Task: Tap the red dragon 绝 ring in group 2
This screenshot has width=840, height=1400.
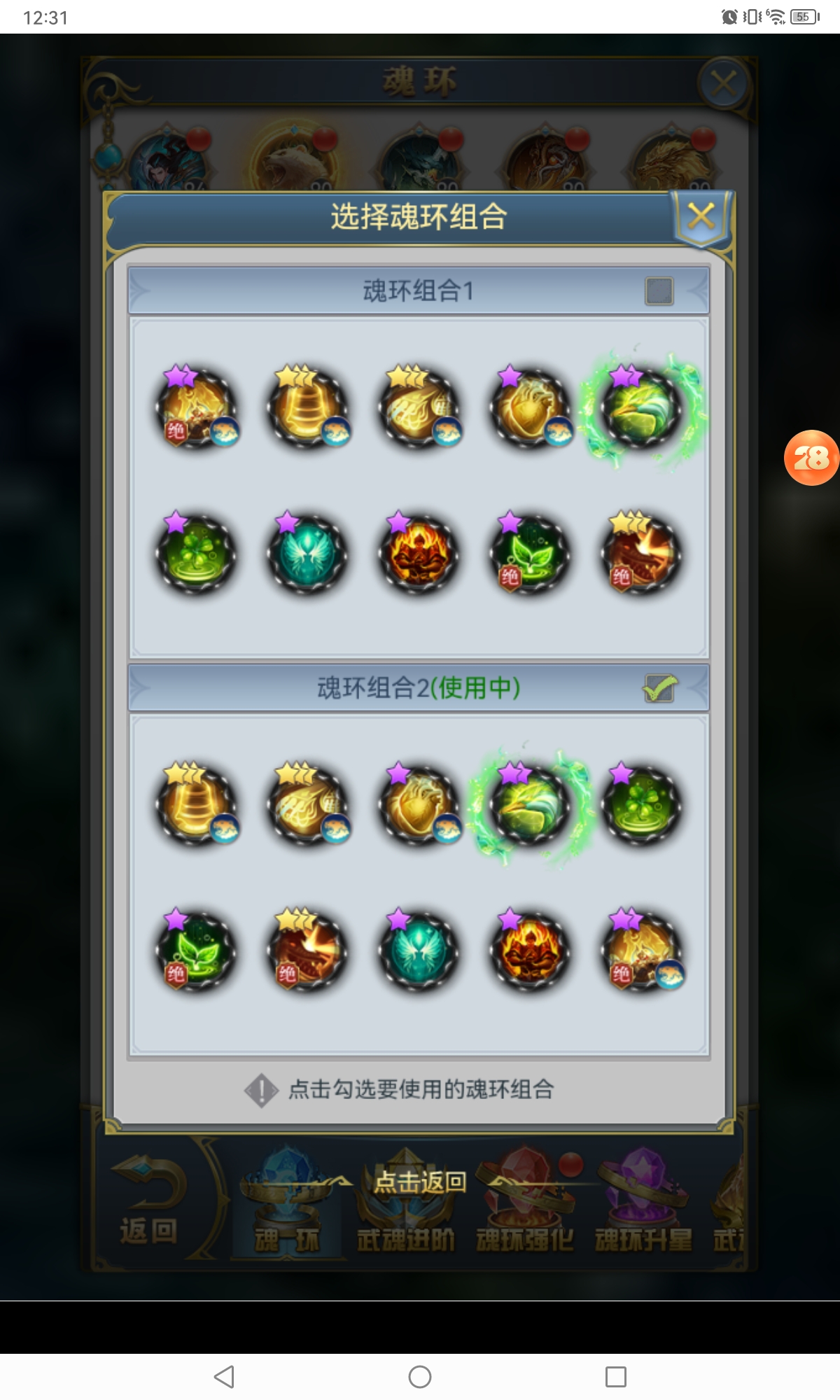Action: pos(307,951)
